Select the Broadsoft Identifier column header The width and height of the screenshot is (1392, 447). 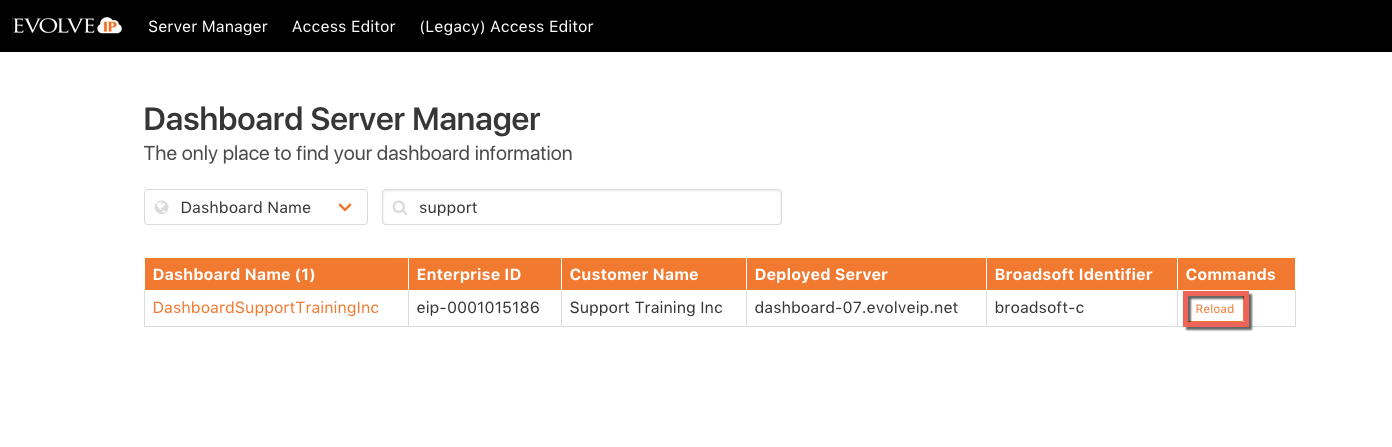coord(1073,274)
